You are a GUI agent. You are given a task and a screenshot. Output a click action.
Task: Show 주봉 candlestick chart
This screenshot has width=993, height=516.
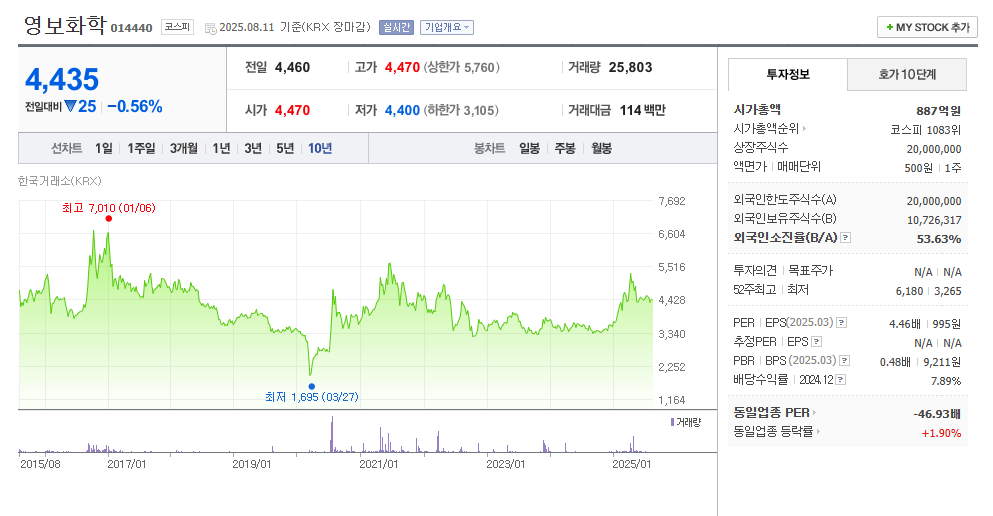pos(565,148)
